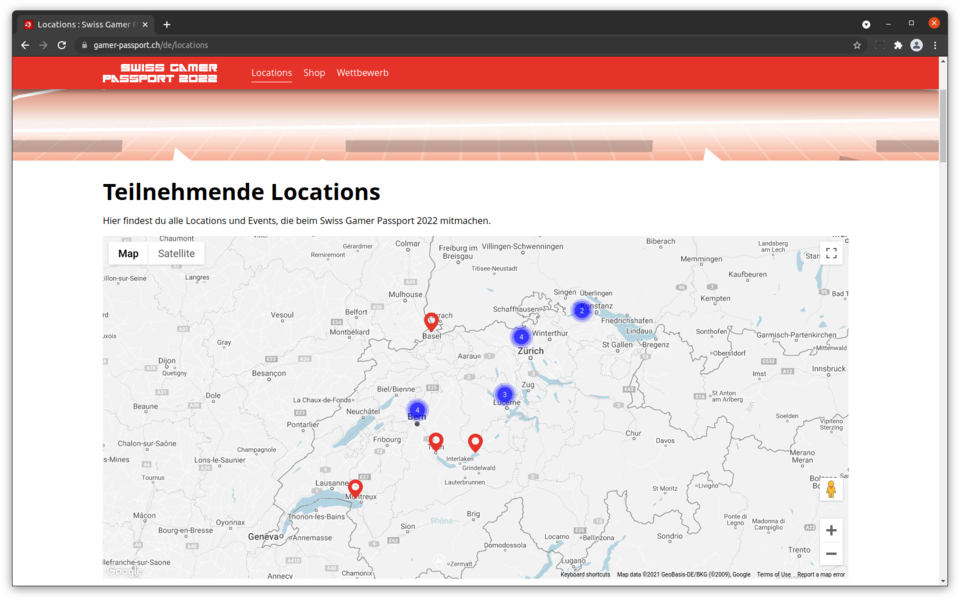
Task: Zoom in the map with plus button
Action: 831,530
